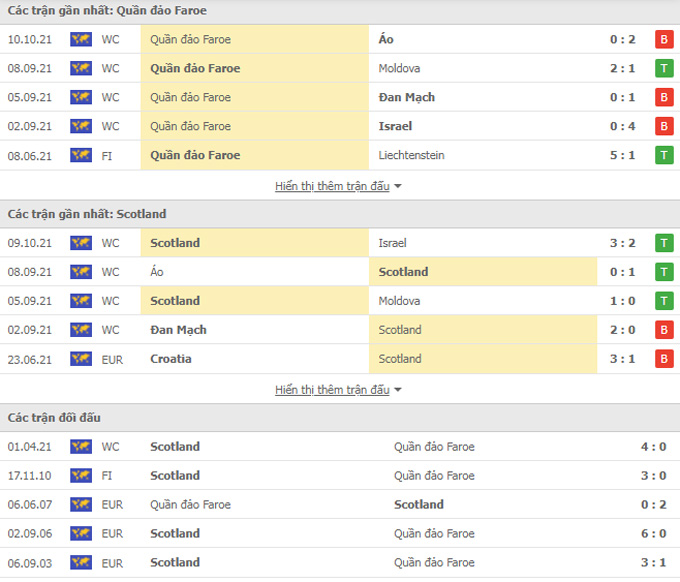Click the dropdown arrow under Croatia vs Scotland
680x582 pixels.
[x=398, y=390]
